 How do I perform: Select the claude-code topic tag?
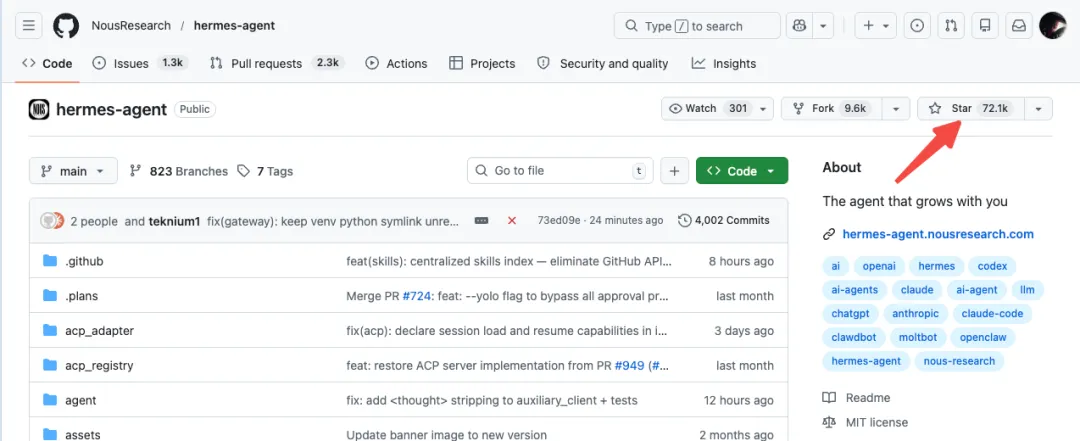tap(993, 314)
